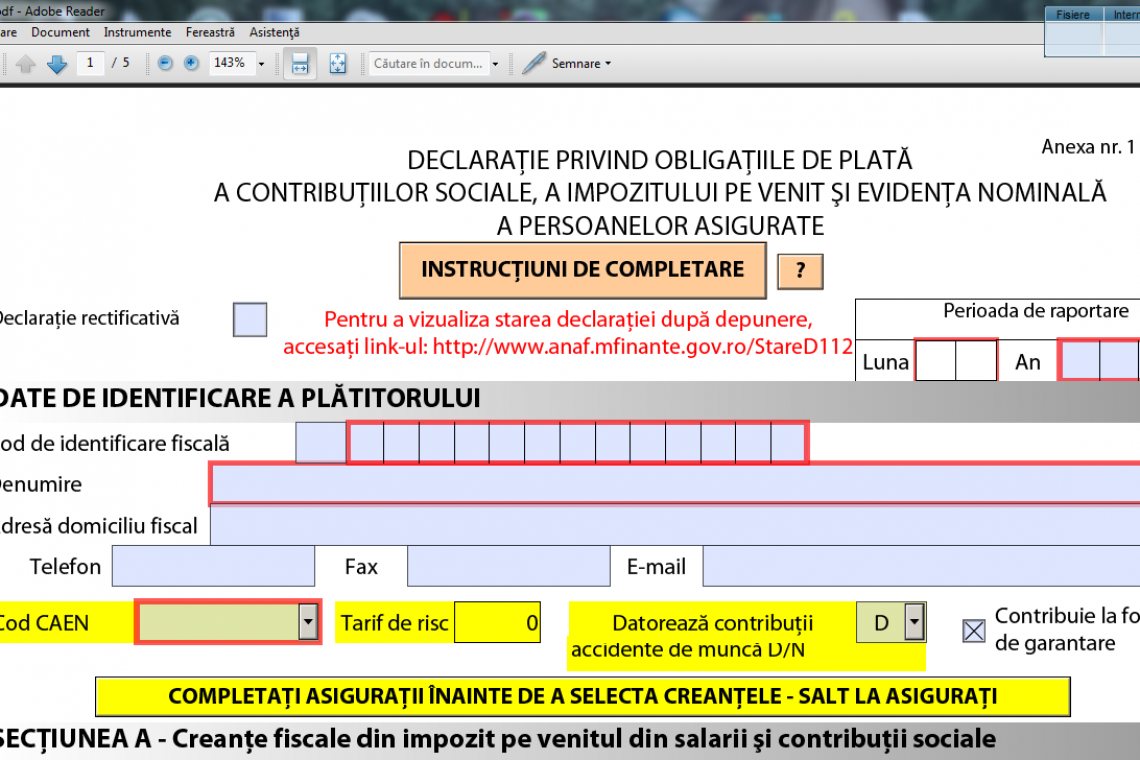Viewport: 1140px width, 760px height.
Task: Click the Fisiere tab in top-right window
Action: (1073, 15)
